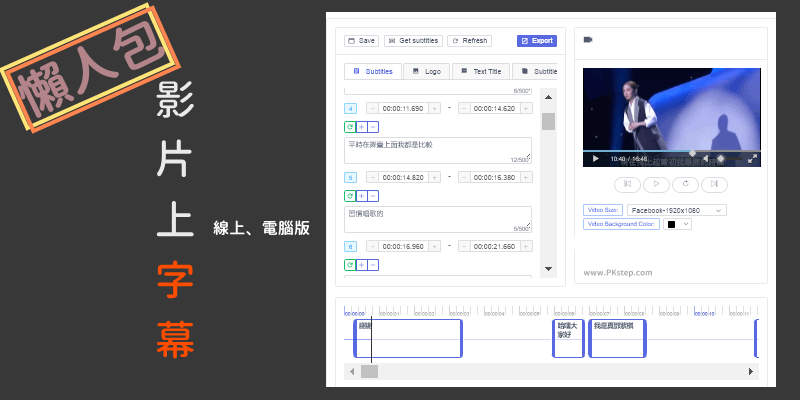Click the video camera icon
The image size is (800, 400).
point(588,40)
